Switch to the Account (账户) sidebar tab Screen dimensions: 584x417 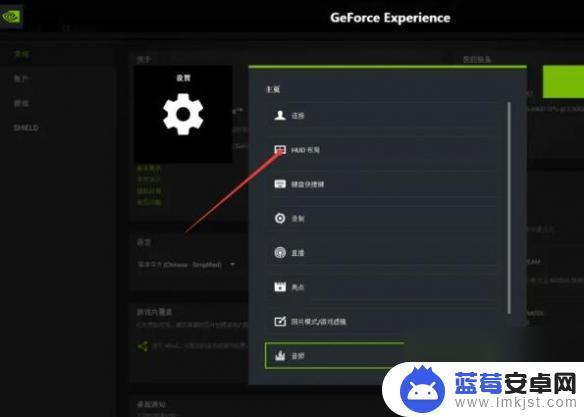click(21, 79)
